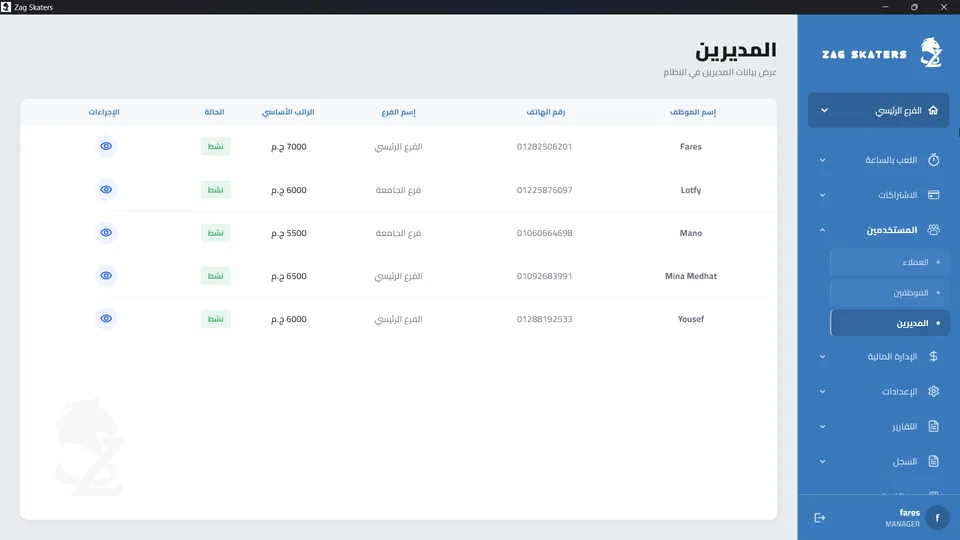View details for manager Mano
This screenshot has height=540, width=960.
point(106,233)
